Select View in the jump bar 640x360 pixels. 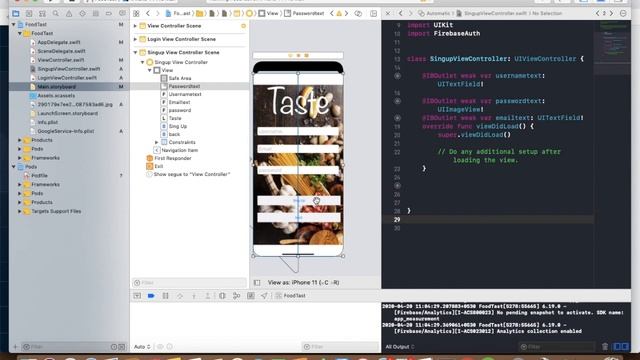[x=268, y=13]
